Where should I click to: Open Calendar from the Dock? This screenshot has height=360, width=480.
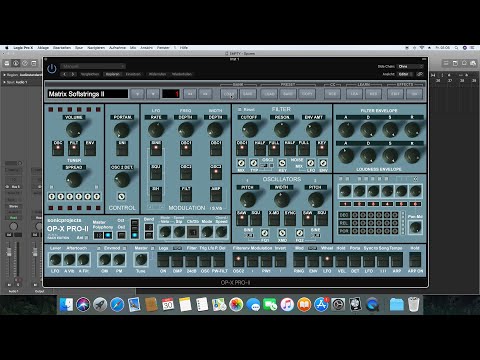168,304
